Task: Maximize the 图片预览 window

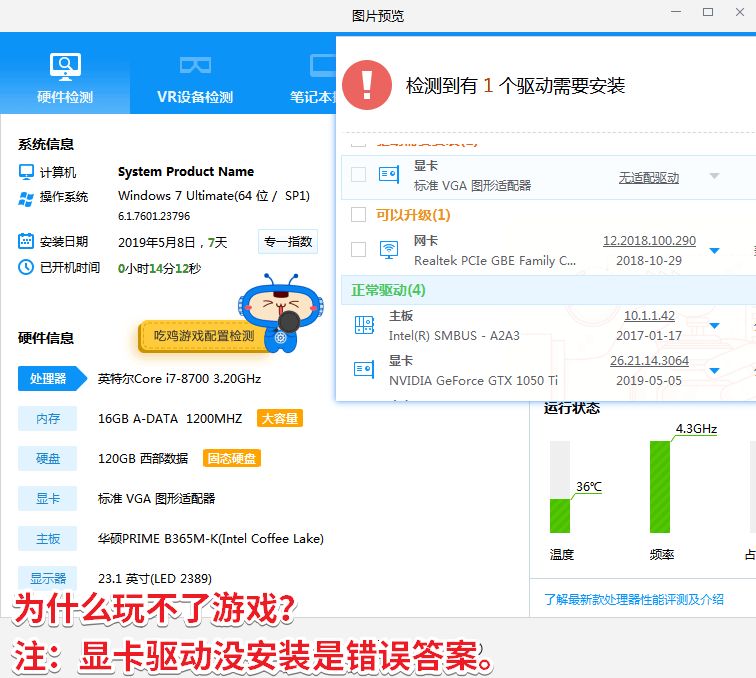Action: pyautogui.click(x=707, y=12)
